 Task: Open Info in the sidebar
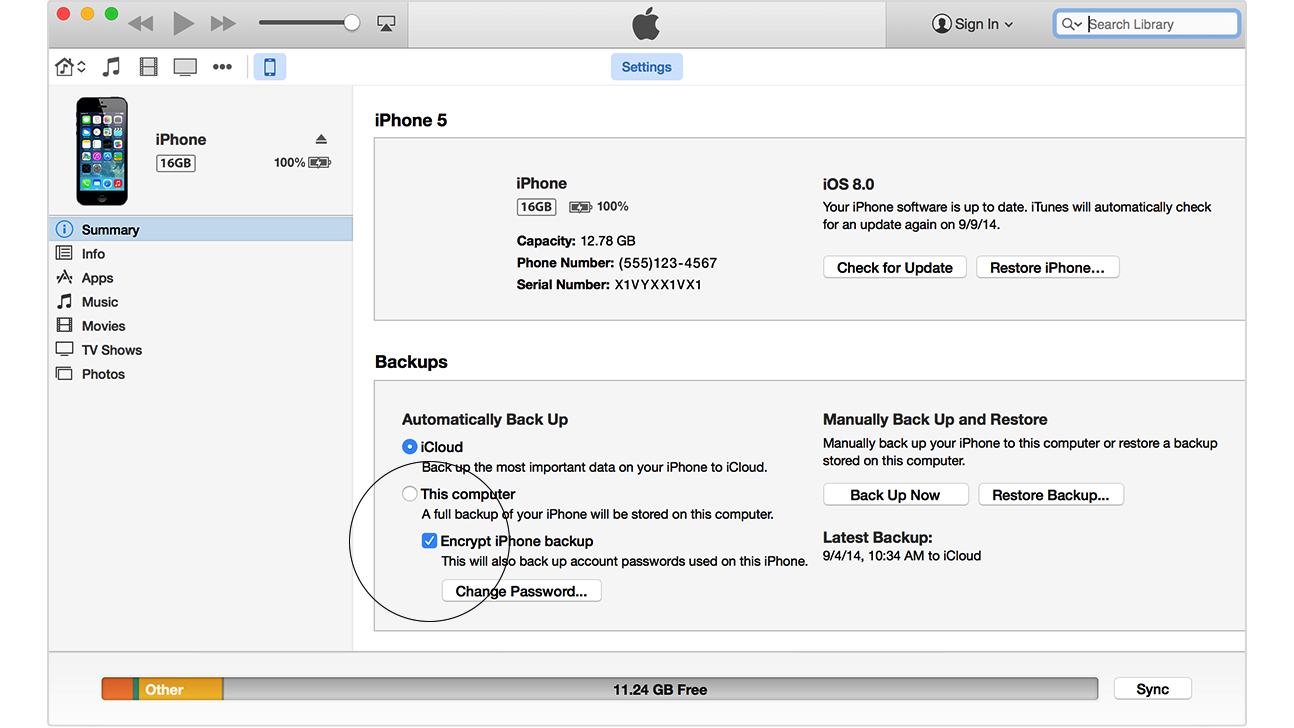pyautogui.click(x=200, y=254)
